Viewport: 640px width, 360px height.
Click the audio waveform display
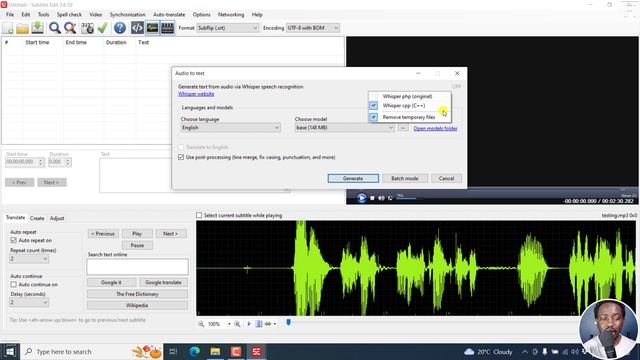[416, 268]
